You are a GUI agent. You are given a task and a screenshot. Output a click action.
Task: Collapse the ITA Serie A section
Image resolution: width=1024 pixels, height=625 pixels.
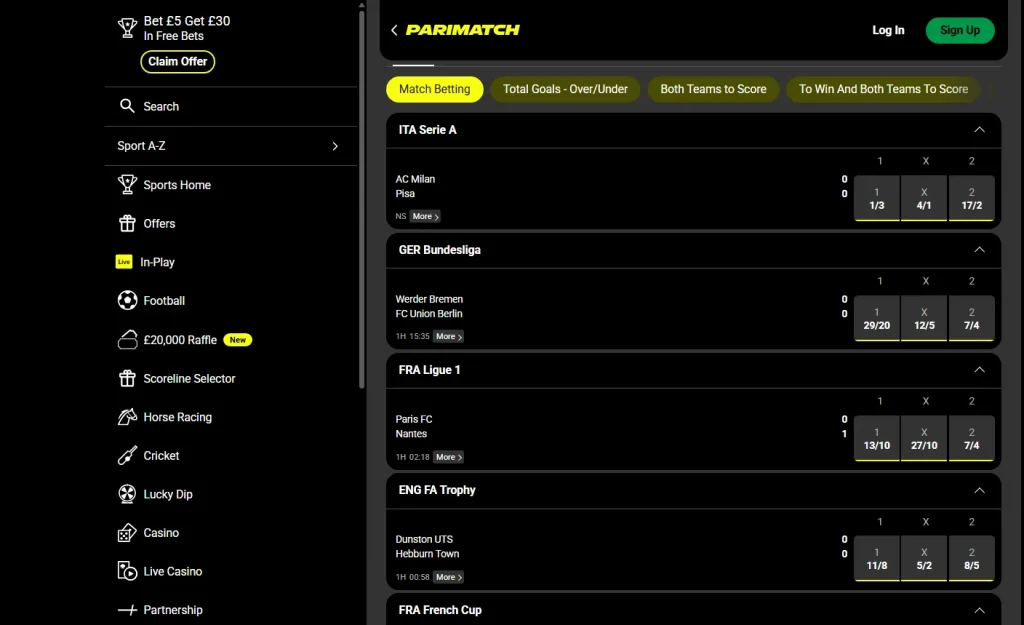(x=979, y=130)
